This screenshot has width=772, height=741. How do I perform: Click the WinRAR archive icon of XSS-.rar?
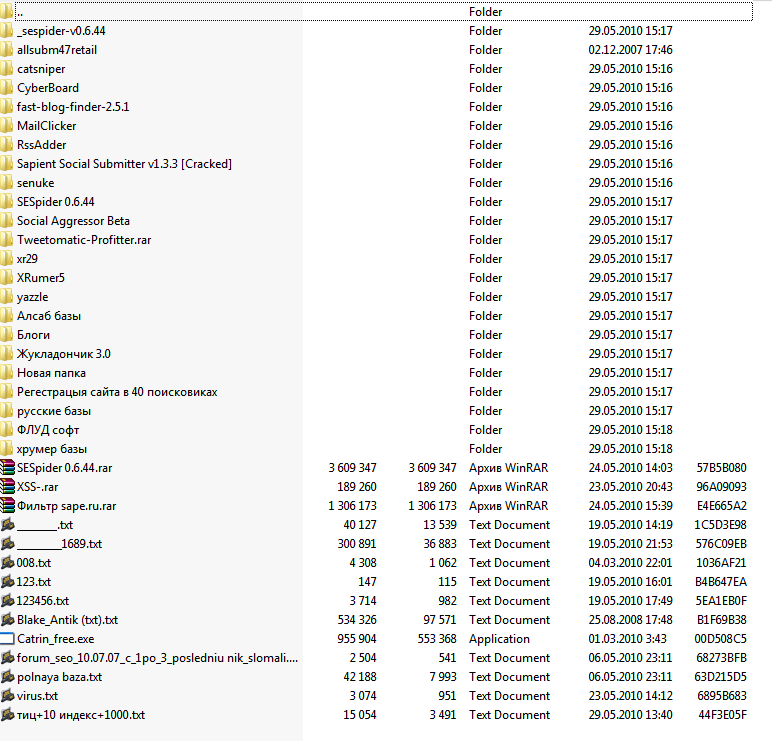click(x=7, y=486)
